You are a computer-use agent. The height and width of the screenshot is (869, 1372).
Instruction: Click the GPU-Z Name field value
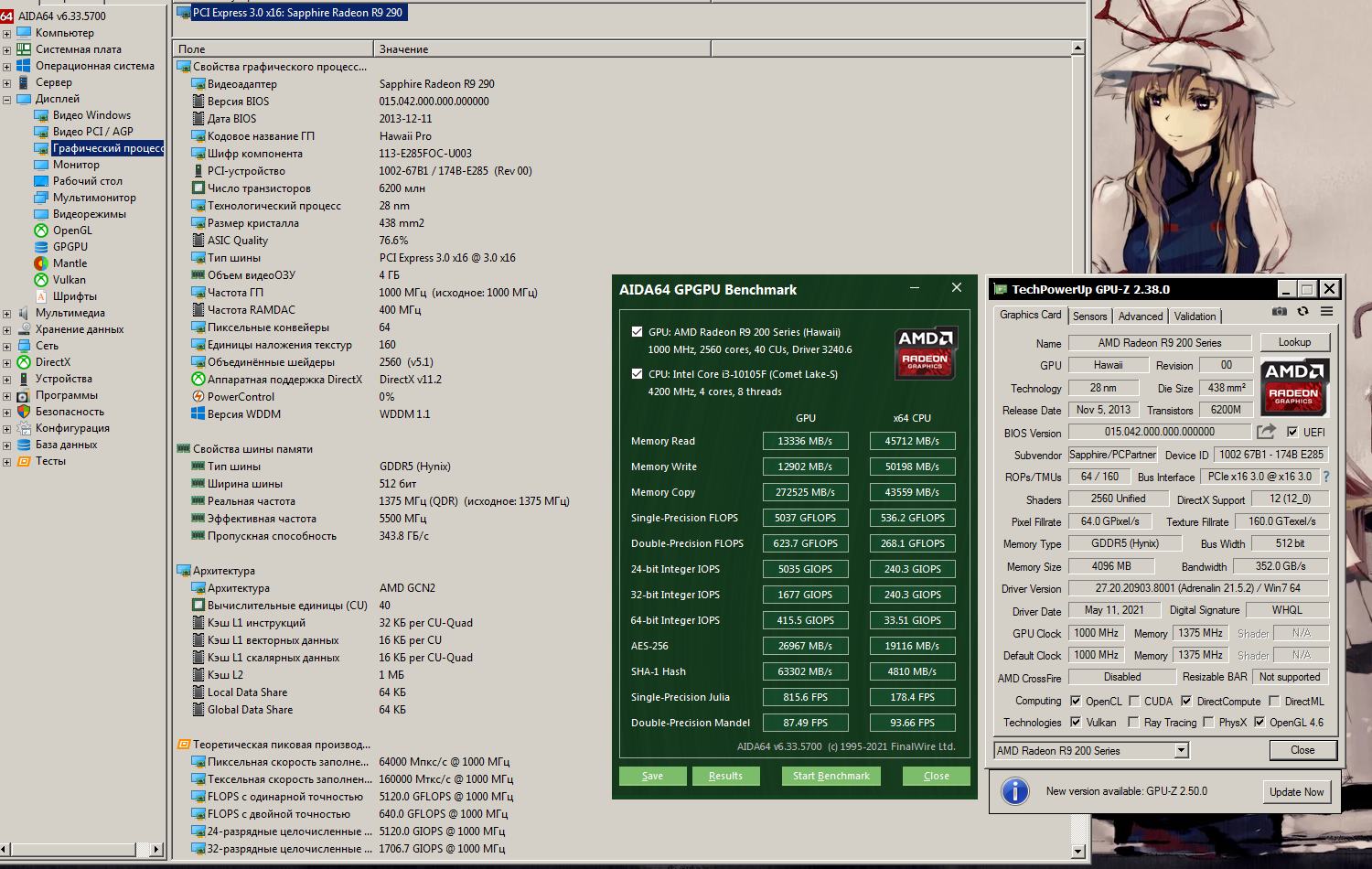[x=1159, y=343]
